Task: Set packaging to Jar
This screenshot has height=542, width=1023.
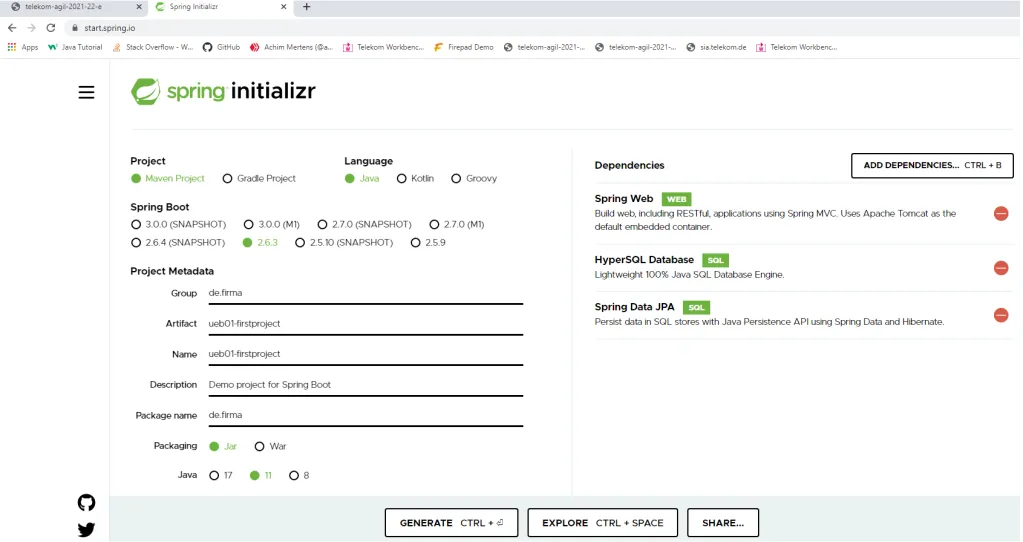Action: coord(223,446)
